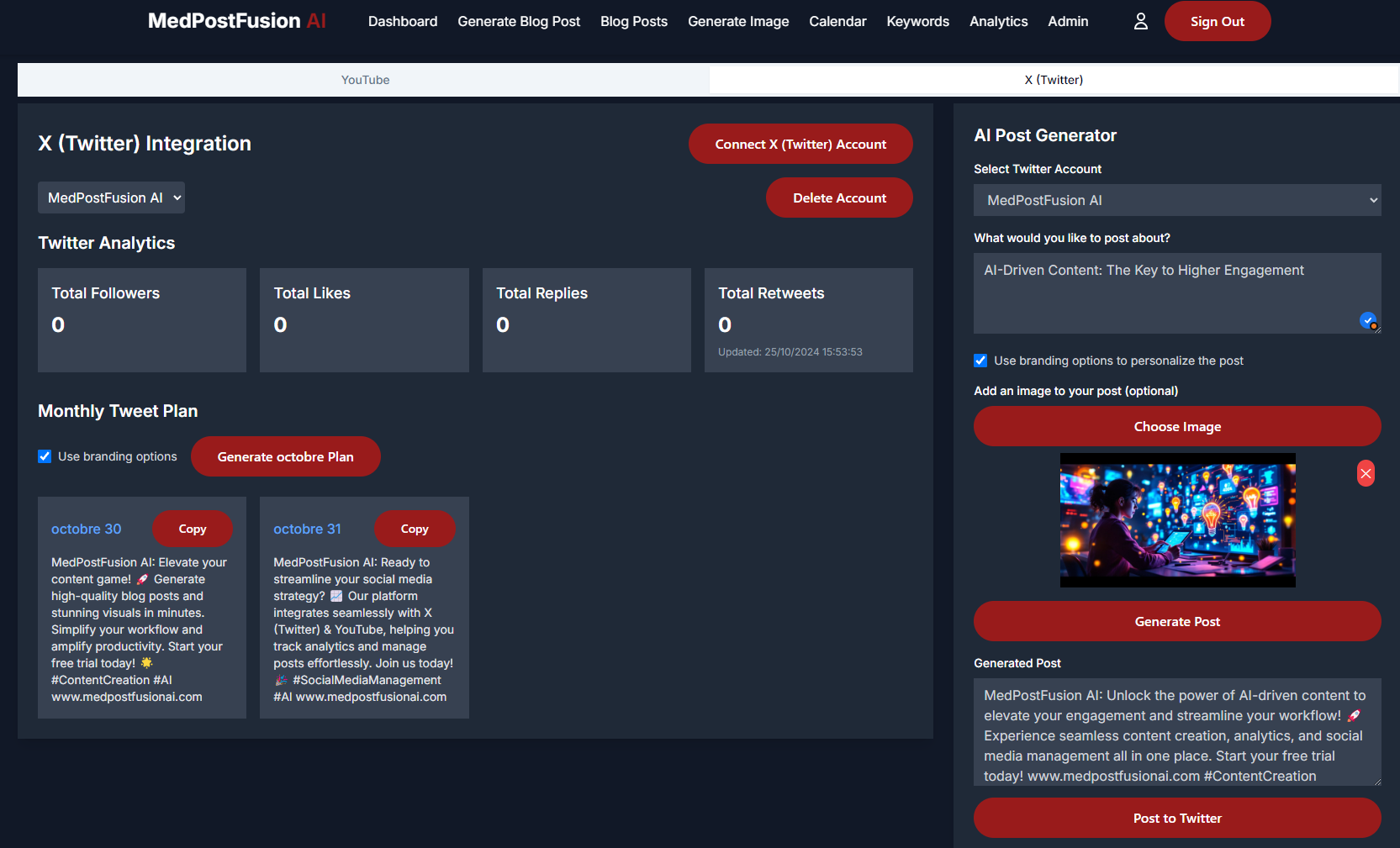Open the Dashboard menu item
The height and width of the screenshot is (848, 1400).
[x=403, y=22]
